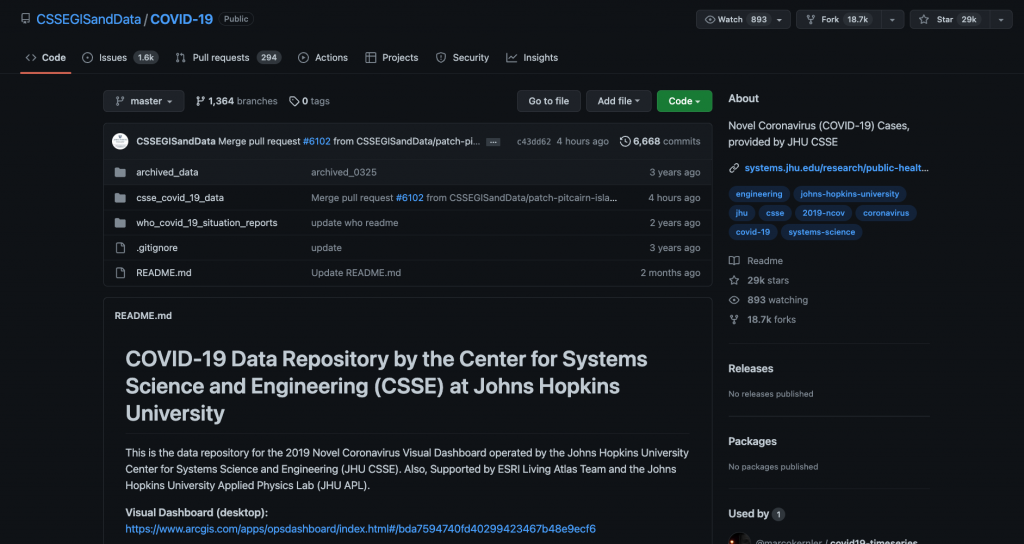Open the Add file dropdown
Viewport: 1024px width, 544px height.
618,101
